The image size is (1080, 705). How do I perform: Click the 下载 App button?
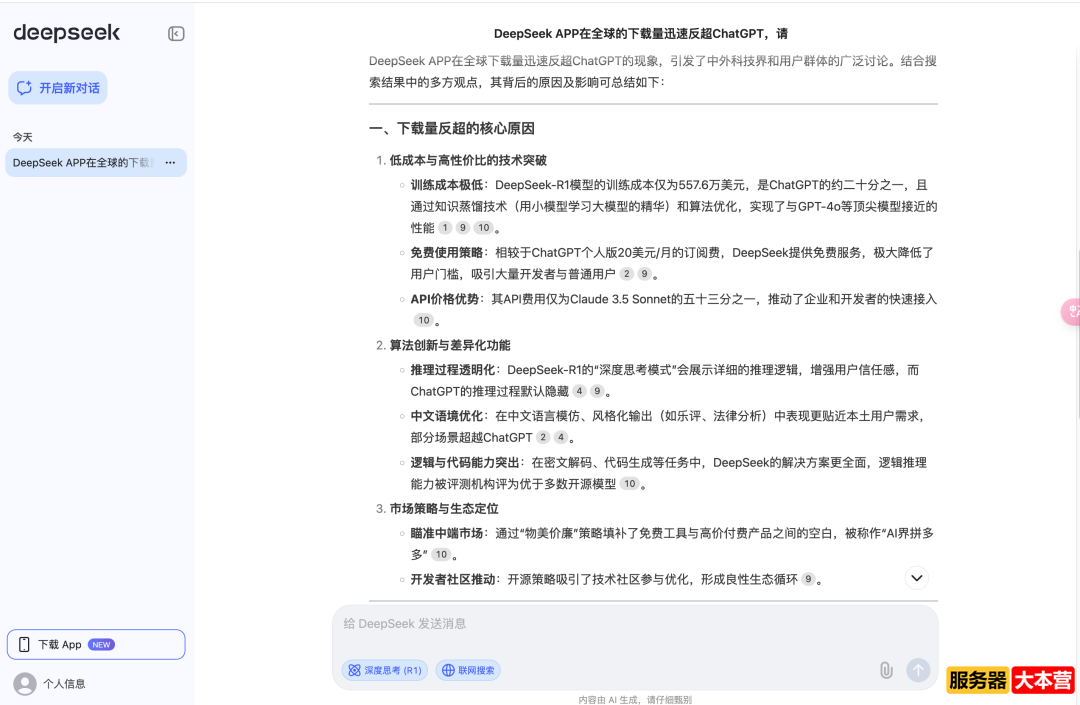point(96,644)
